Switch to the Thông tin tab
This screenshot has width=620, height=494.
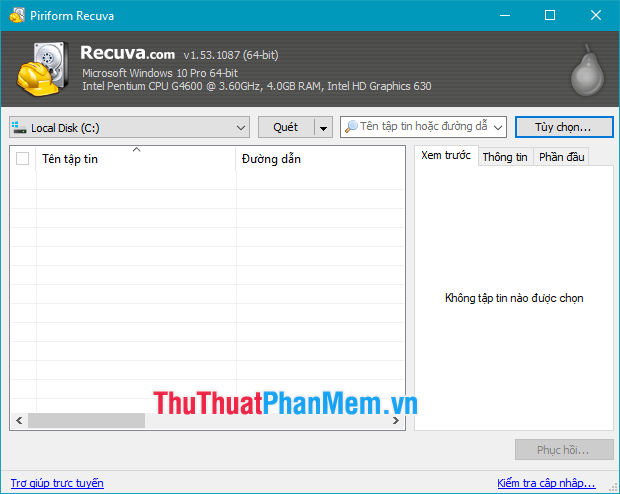(x=505, y=157)
